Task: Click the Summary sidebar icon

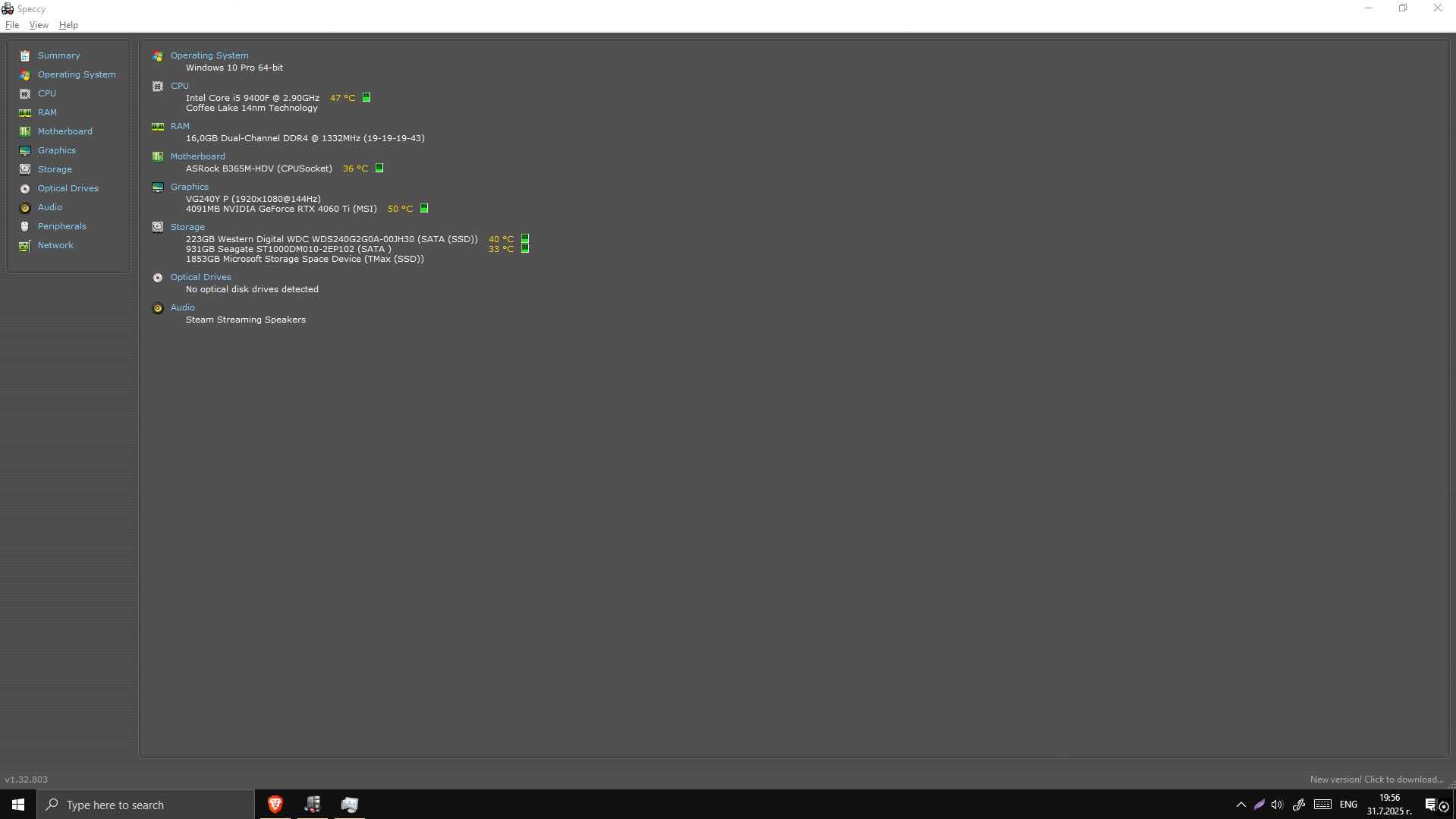Action: pos(25,55)
